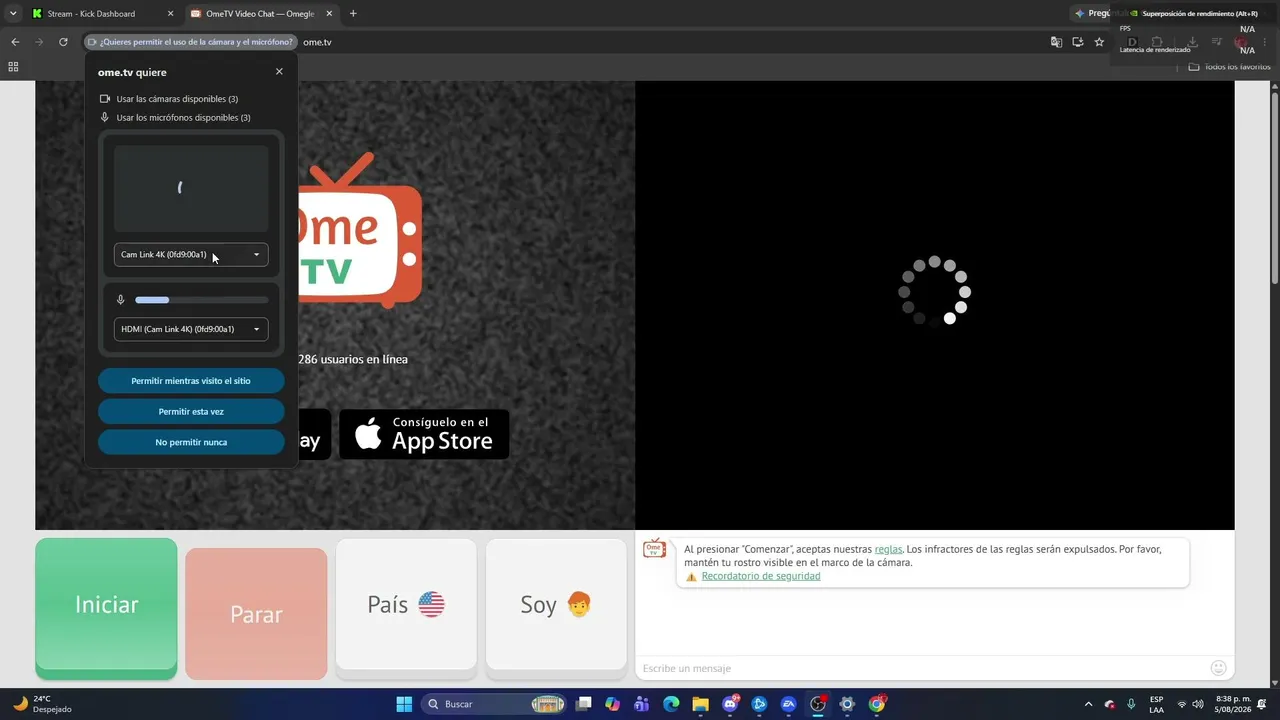Open a new browser tab
This screenshot has width=1280, height=720.
click(x=353, y=14)
